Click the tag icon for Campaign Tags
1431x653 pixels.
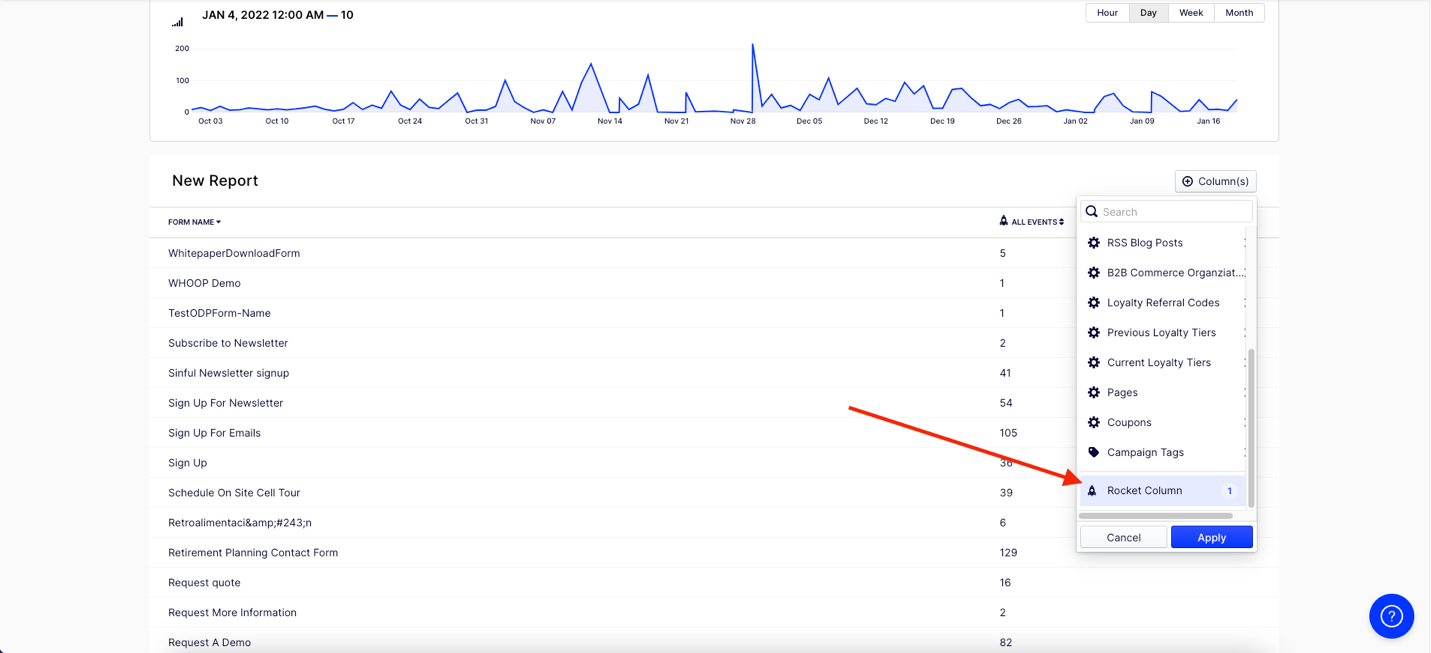1093,453
